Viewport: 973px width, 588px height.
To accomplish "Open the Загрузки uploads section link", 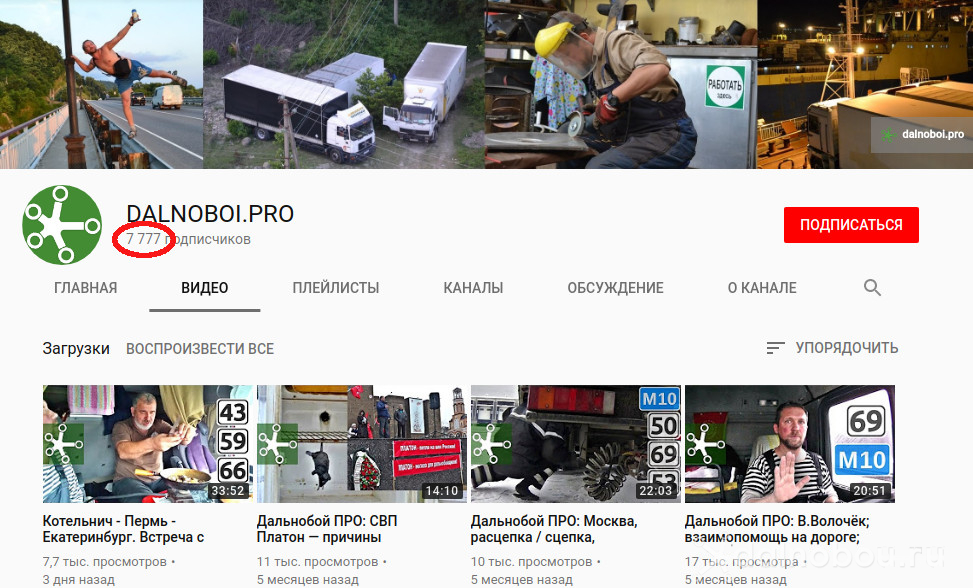I will pyautogui.click(x=76, y=349).
